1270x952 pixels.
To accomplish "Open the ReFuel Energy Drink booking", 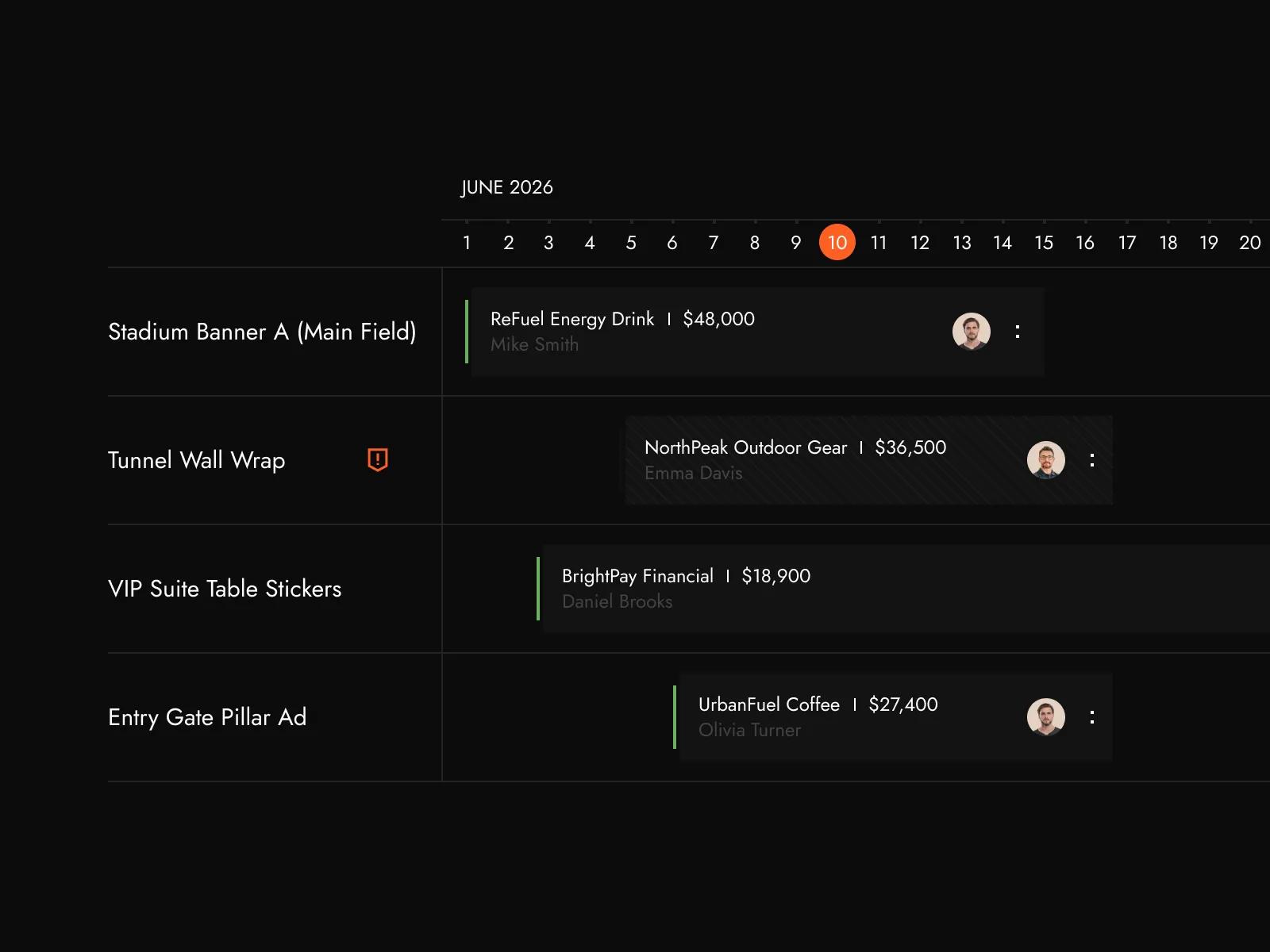I will 754,332.
